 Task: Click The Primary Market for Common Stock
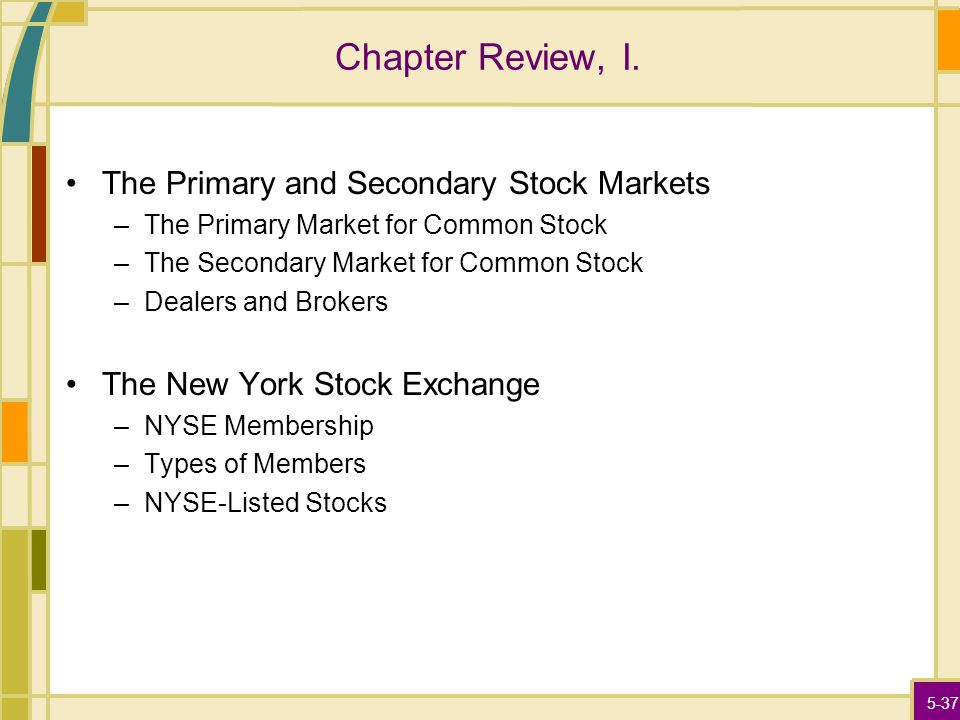click(x=375, y=225)
